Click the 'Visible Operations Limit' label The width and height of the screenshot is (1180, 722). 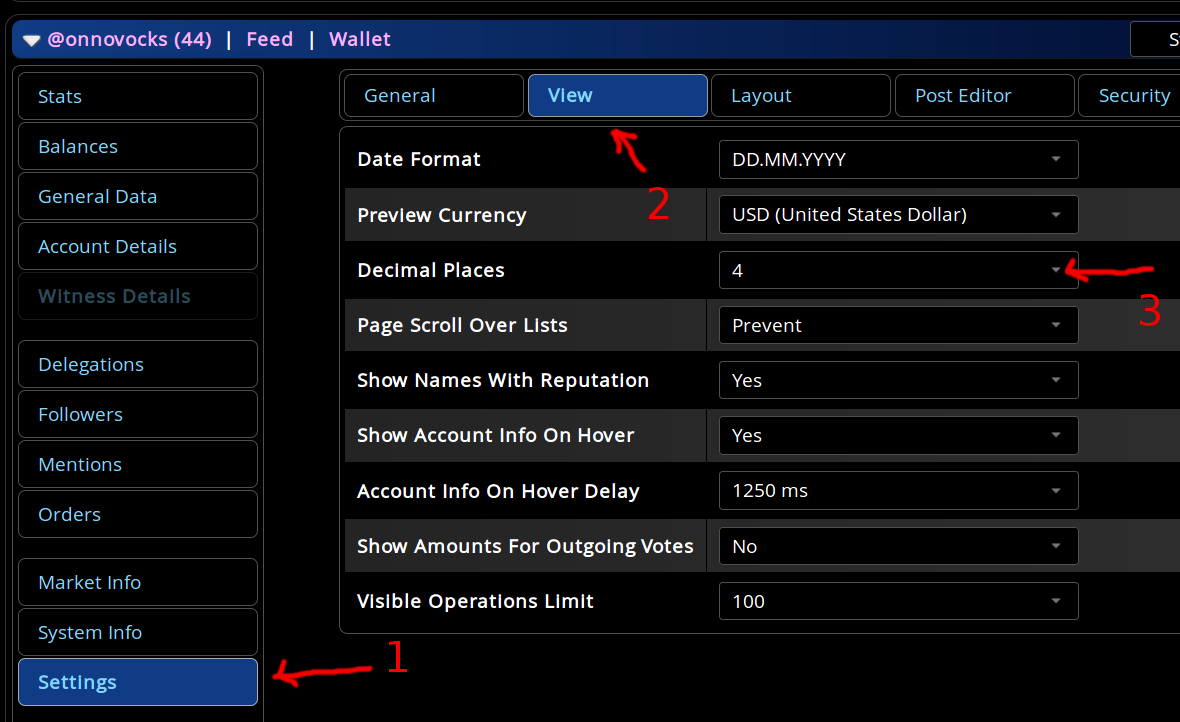click(x=475, y=601)
